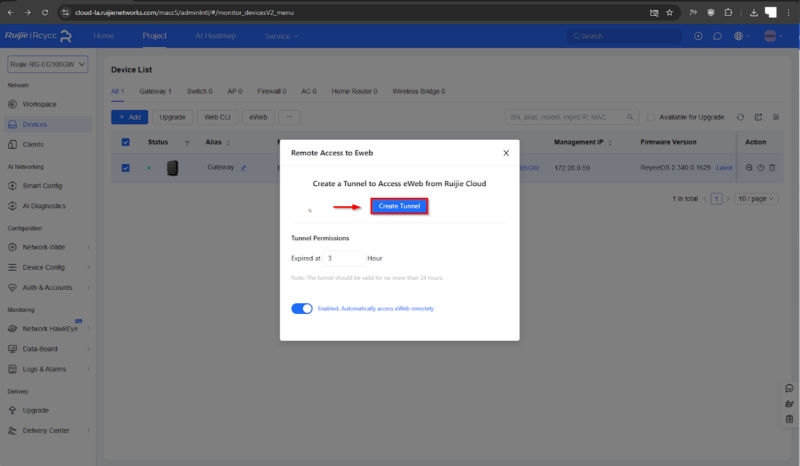
Task: Click the refresh device list icon
Action: pos(740,117)
